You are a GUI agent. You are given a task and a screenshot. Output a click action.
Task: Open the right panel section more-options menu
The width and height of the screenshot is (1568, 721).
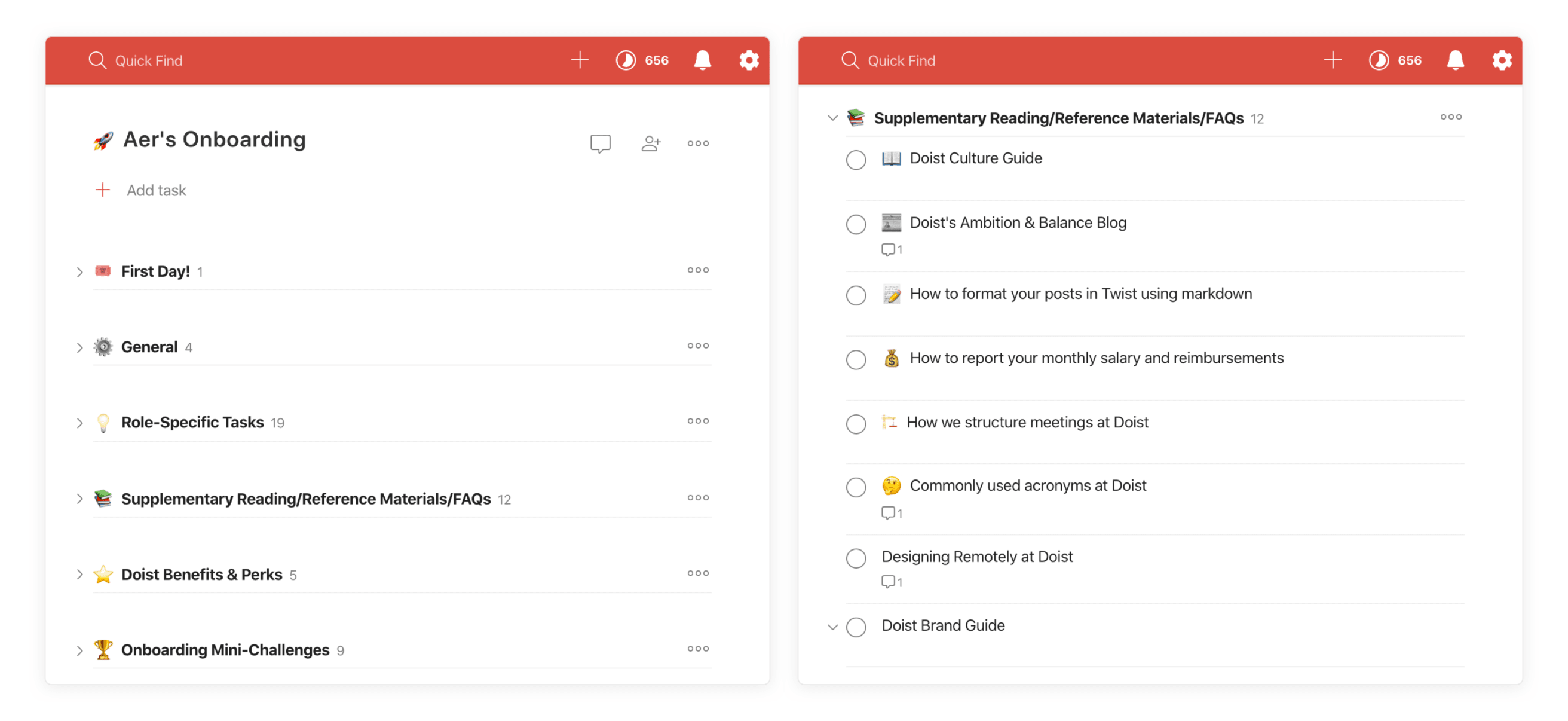tap(1450, 117)
